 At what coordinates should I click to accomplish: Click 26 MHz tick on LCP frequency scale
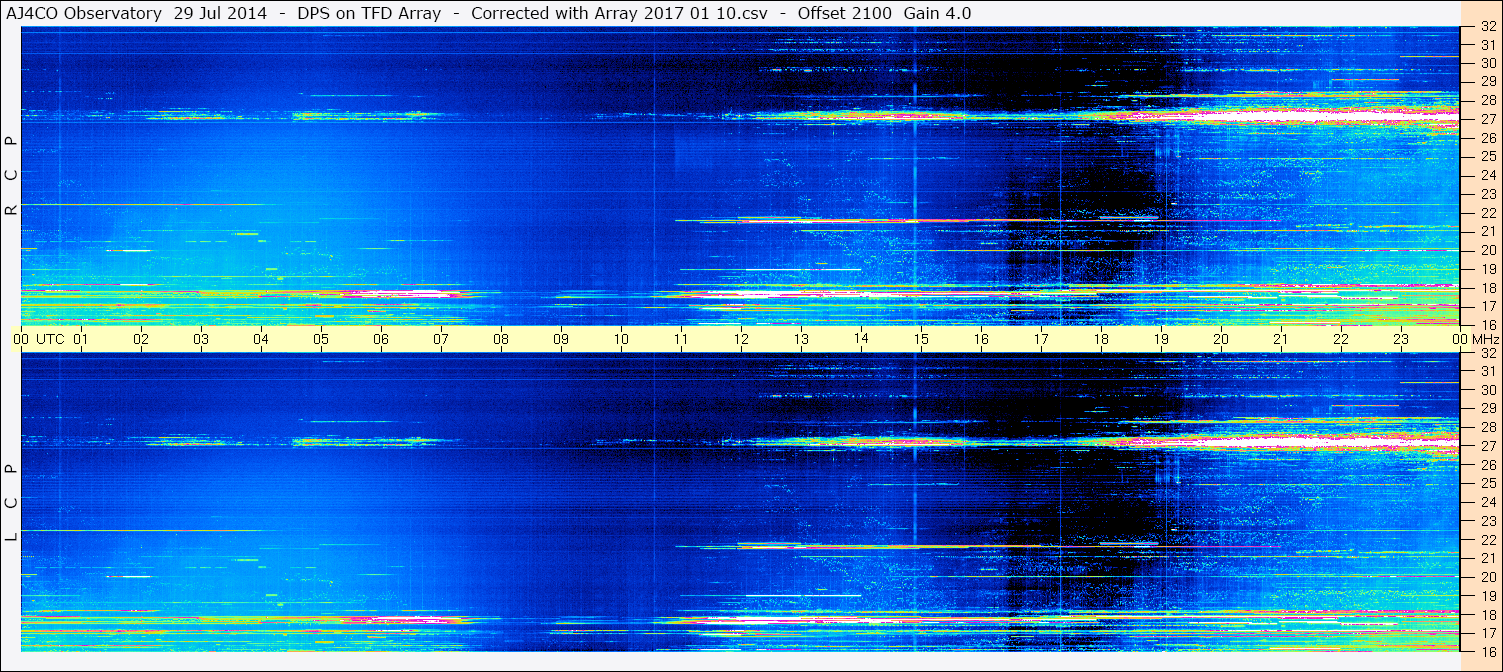(1488, 465)
